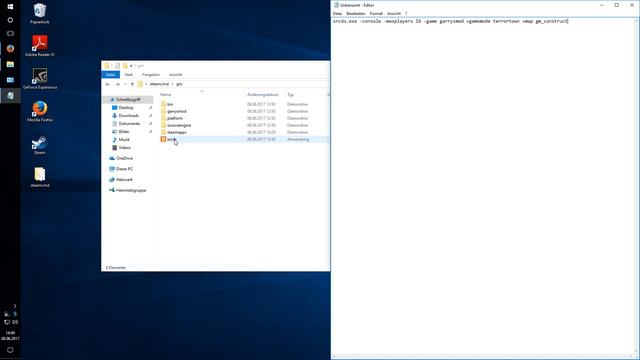
Task: Select the platform folder in file list
Action: tap(175, 118)
